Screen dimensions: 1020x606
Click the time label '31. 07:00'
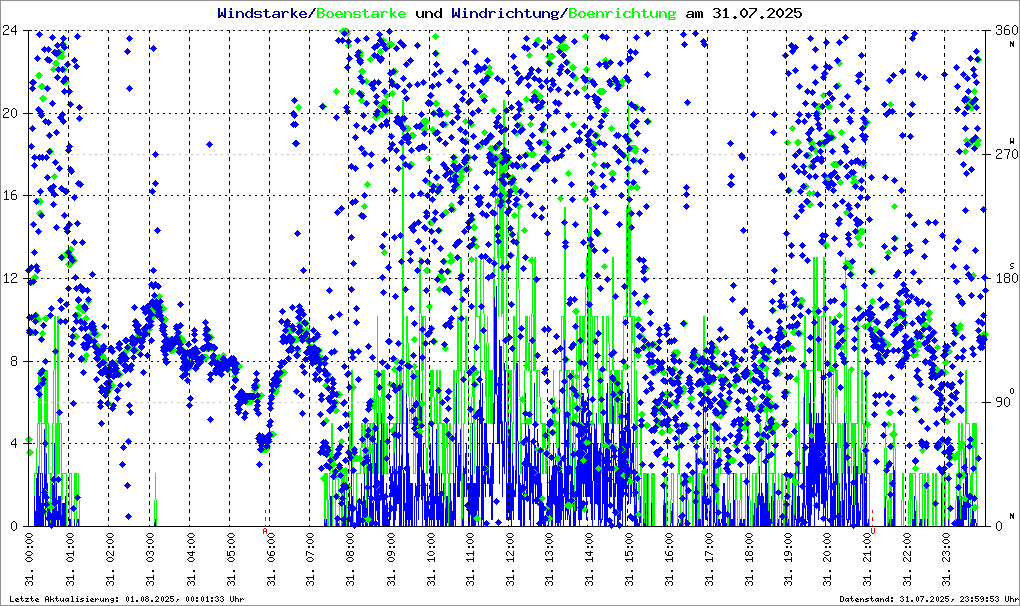pos(310,559)
